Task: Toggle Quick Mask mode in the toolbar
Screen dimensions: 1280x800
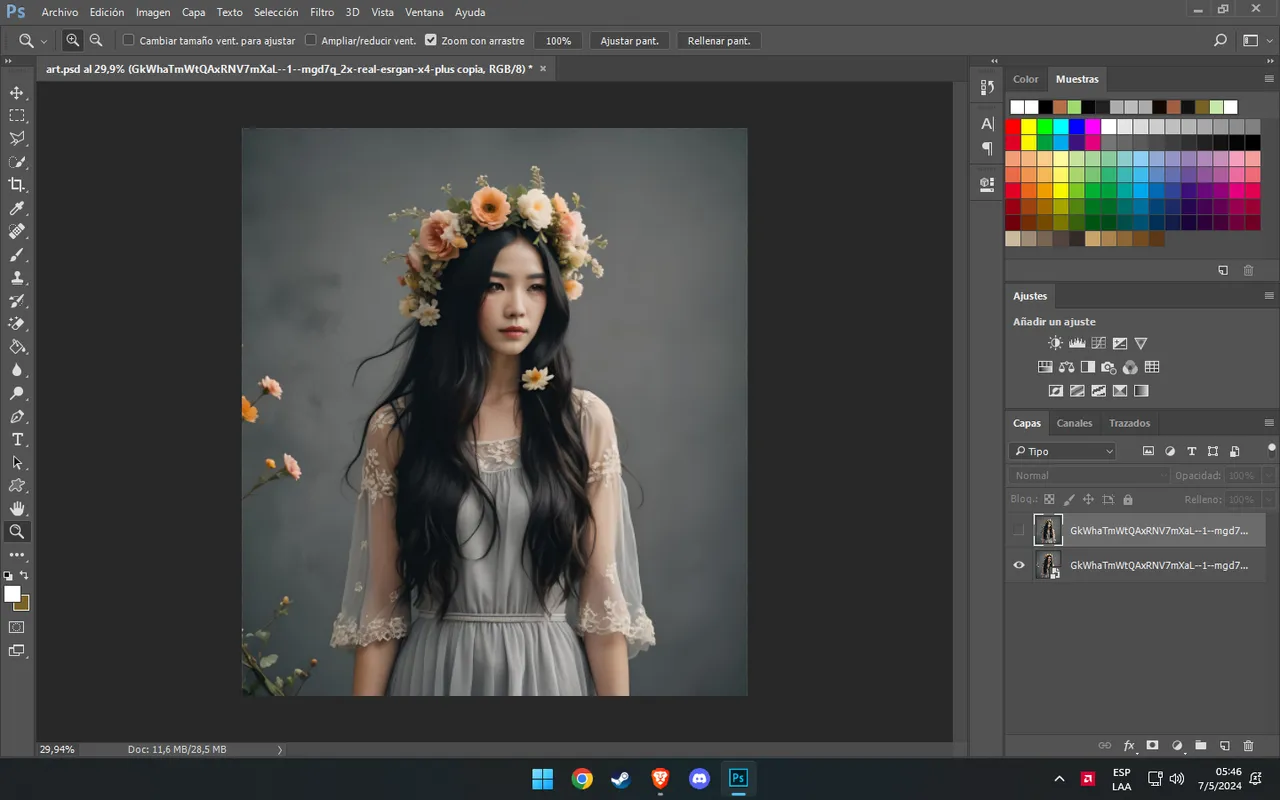Action: 17,627
